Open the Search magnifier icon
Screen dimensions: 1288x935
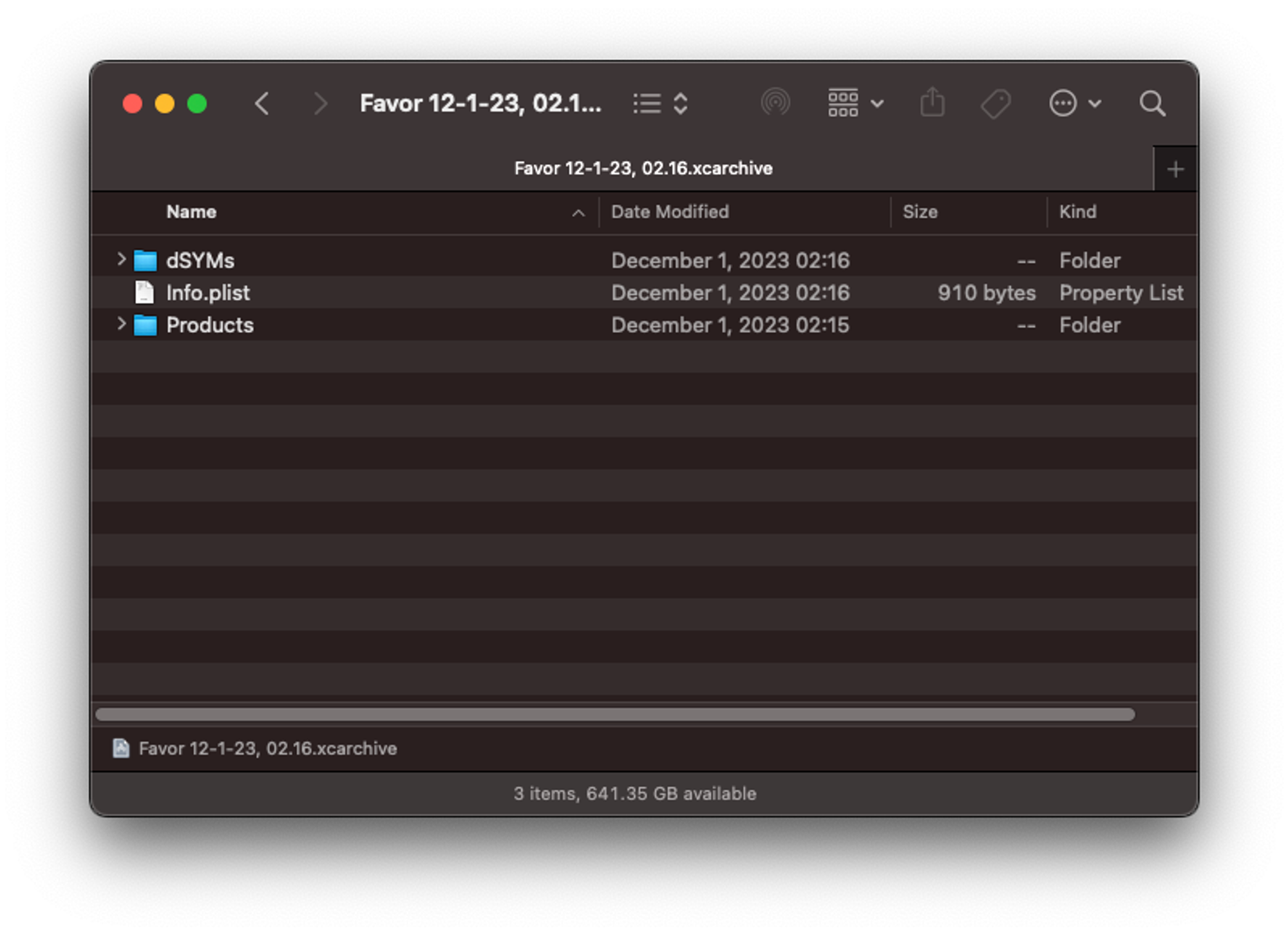[1151, 103]
